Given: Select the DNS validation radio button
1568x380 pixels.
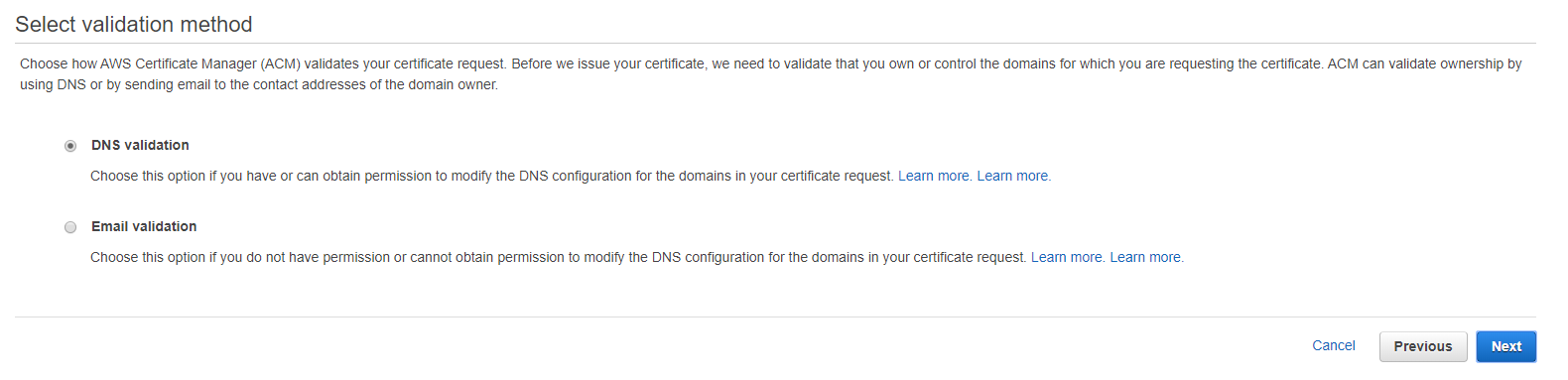Looking at the screenshot, I should tap(70, 146).
